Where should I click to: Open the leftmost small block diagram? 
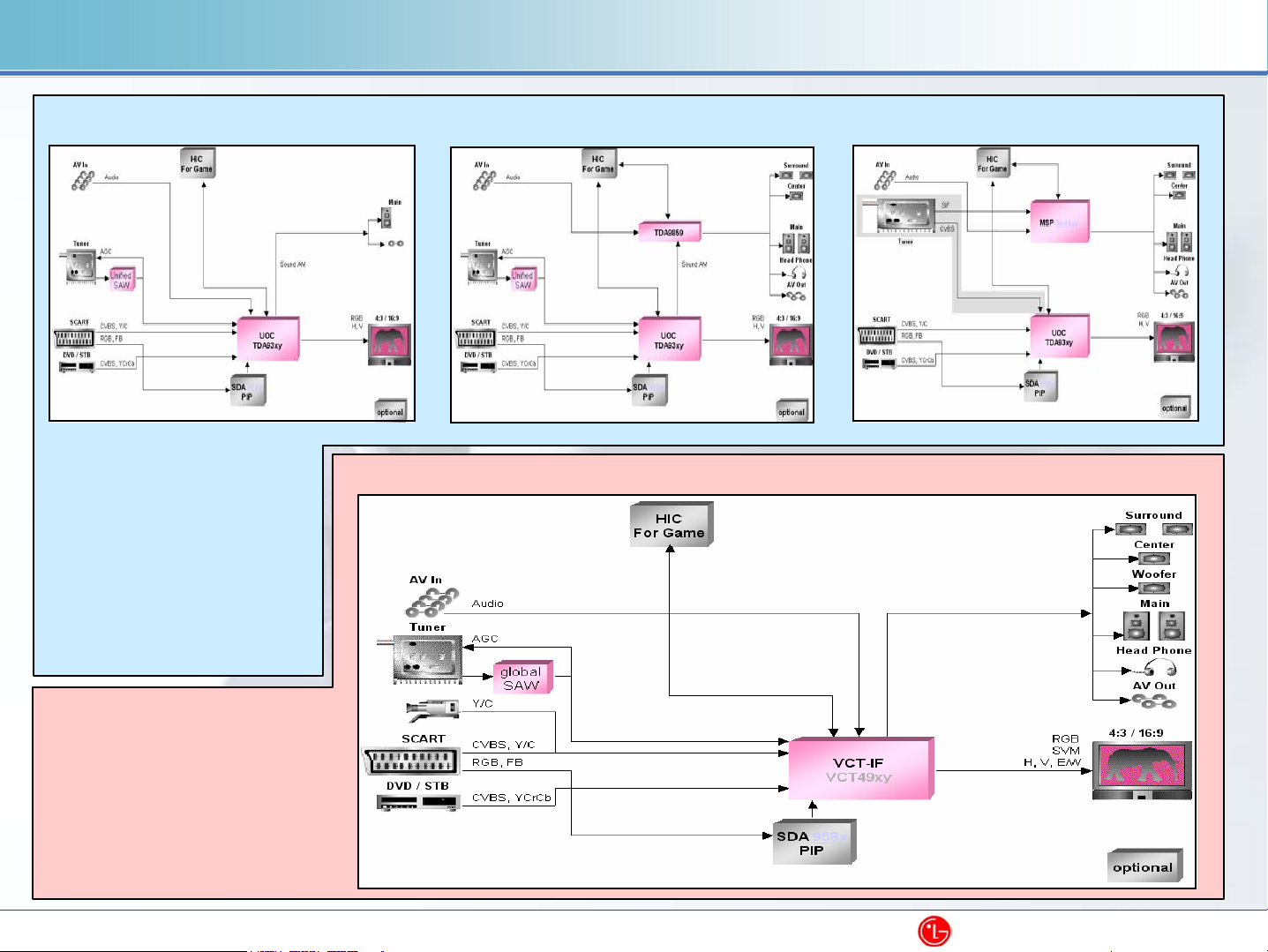click(x=231, y=282)
